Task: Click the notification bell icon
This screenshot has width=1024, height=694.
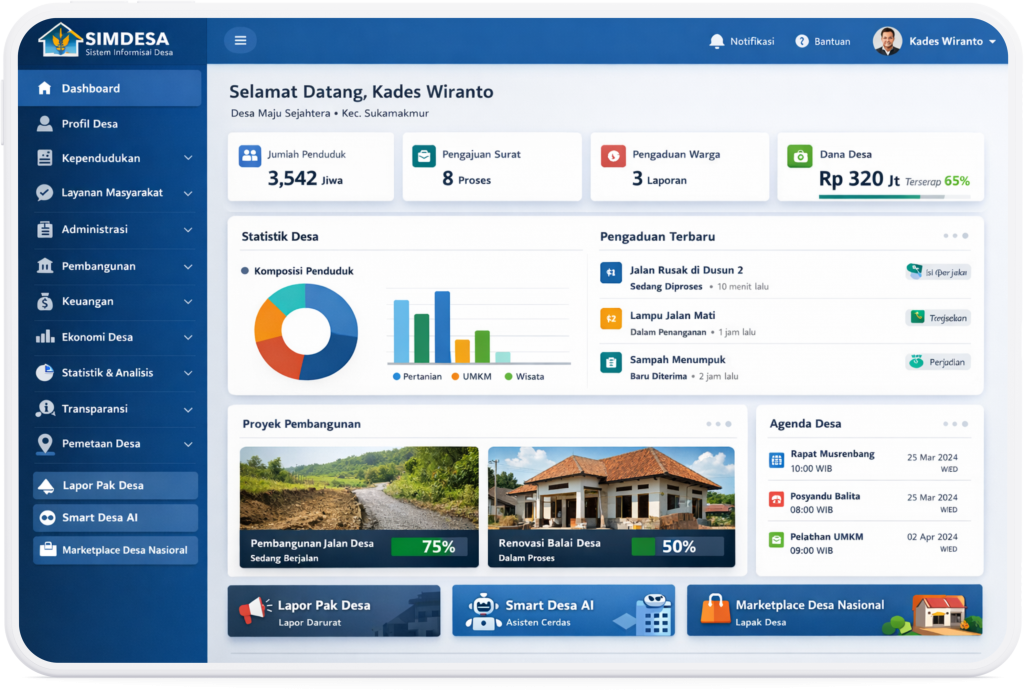Action: point(716,41)
